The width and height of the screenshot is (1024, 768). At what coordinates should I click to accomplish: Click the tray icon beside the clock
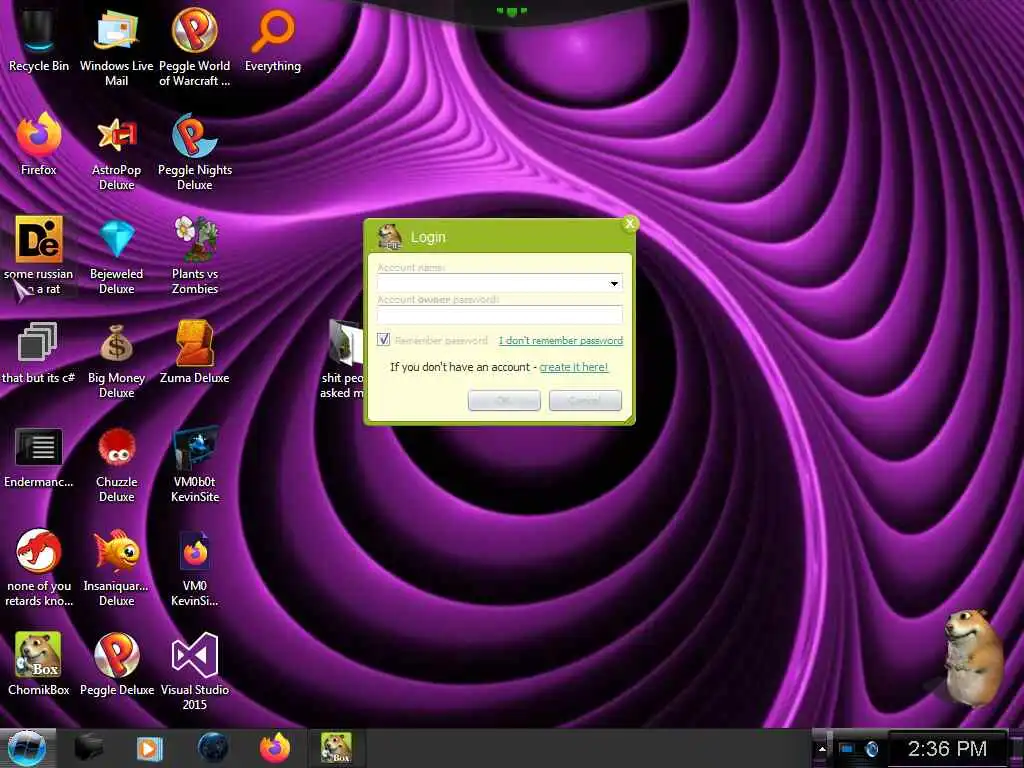[872, 749]
